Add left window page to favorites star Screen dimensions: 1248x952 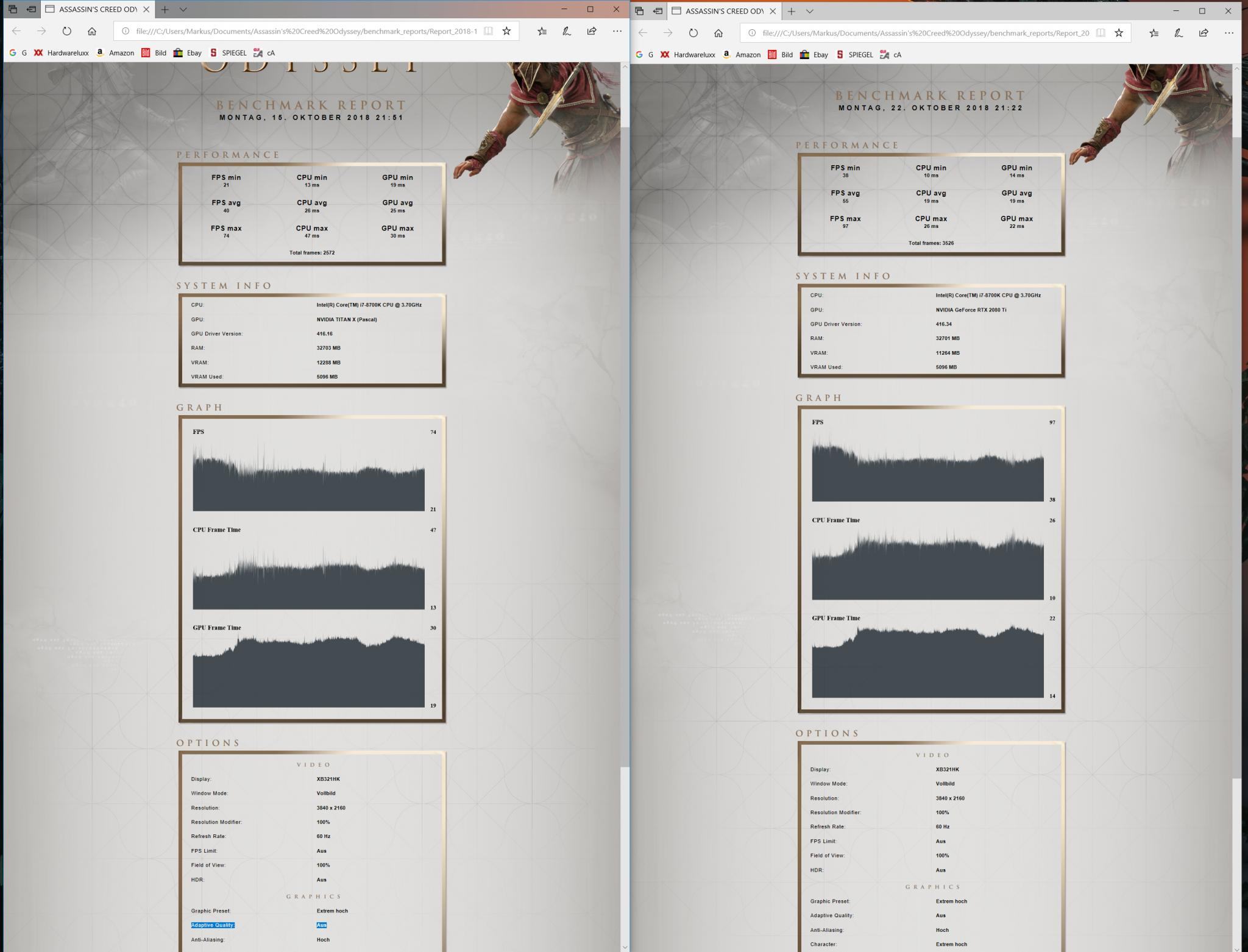(x=506, y=31)
